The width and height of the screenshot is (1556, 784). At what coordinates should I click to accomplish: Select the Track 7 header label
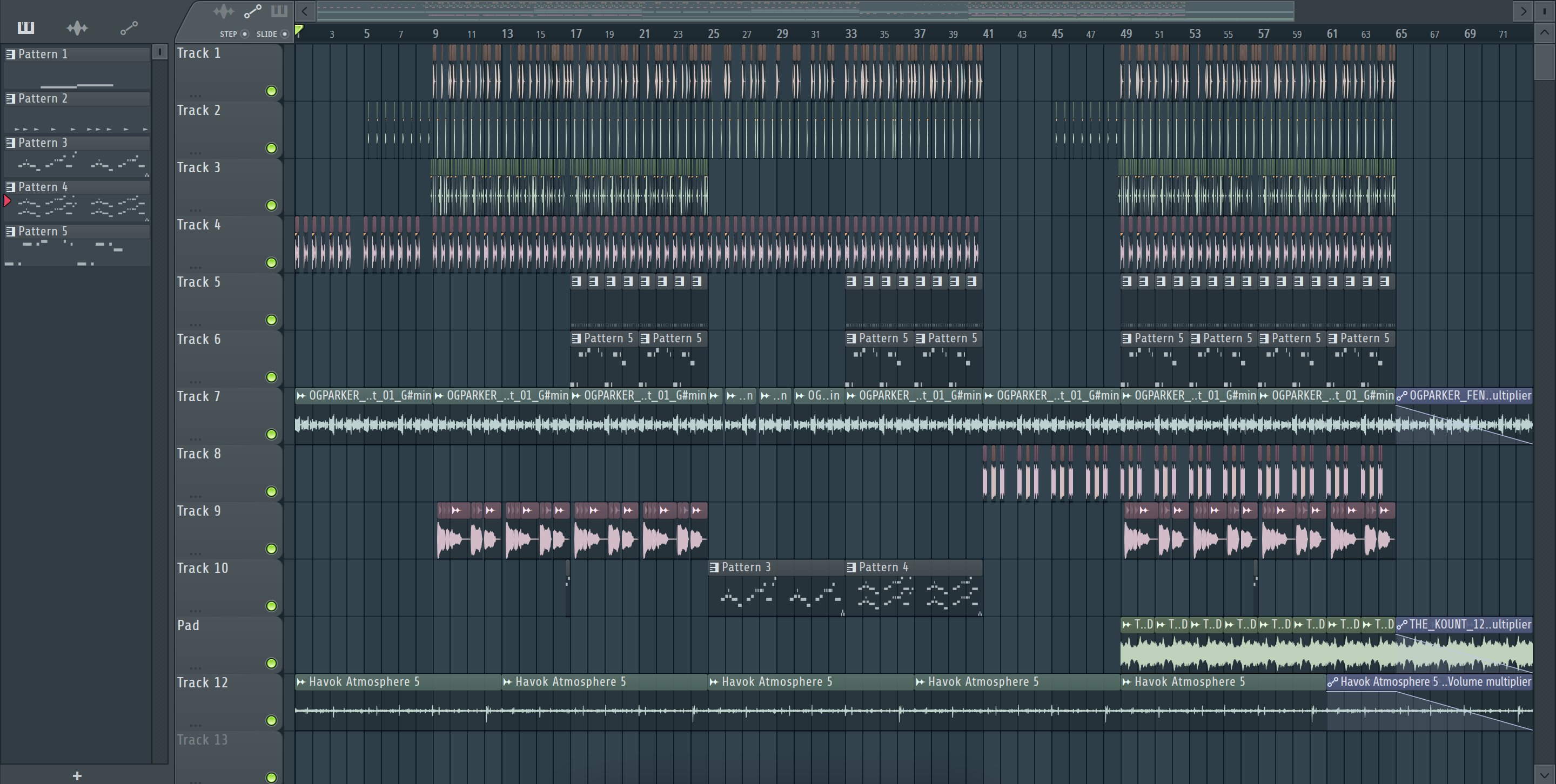pyautogui.click(x=199, y=396)
